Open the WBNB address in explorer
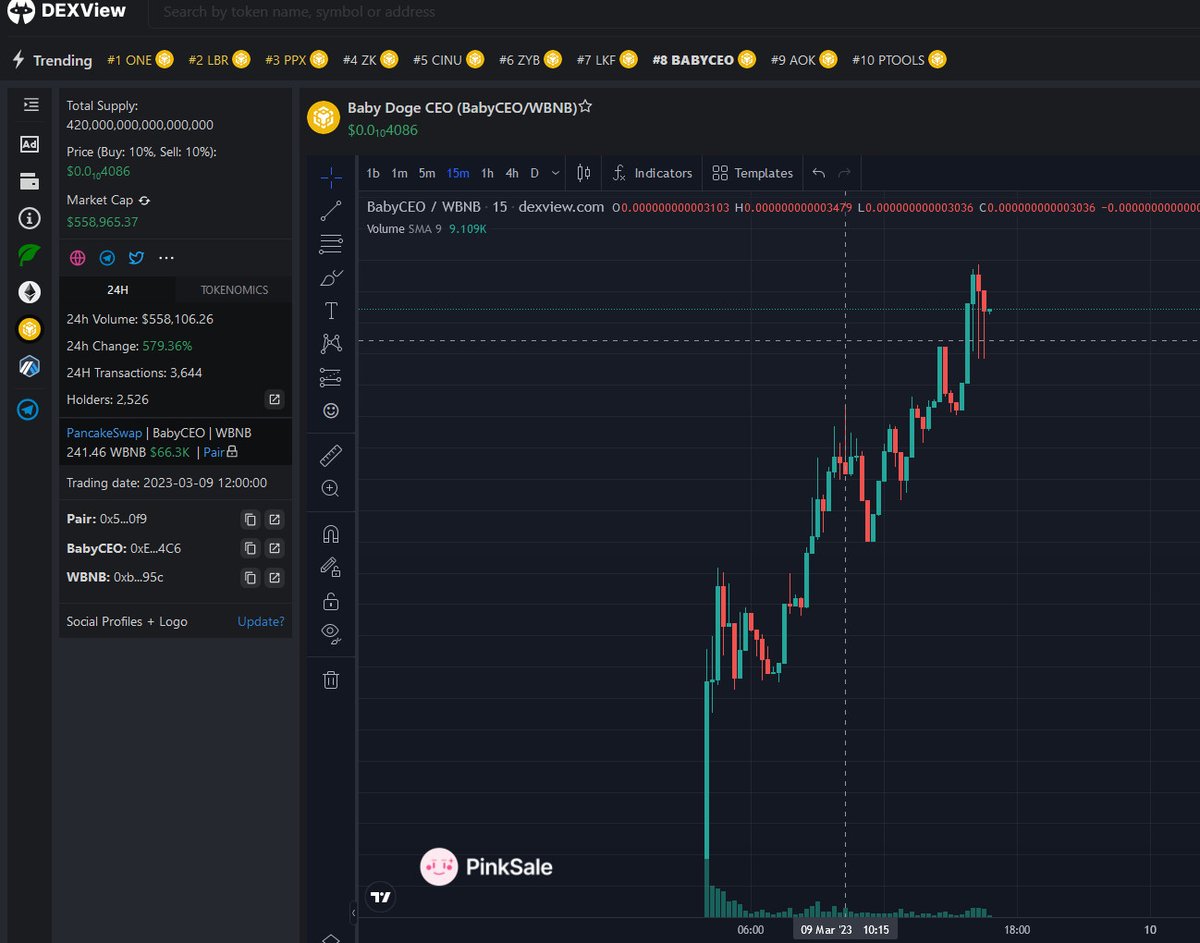Screen dimensions: 1200x943 274,577
